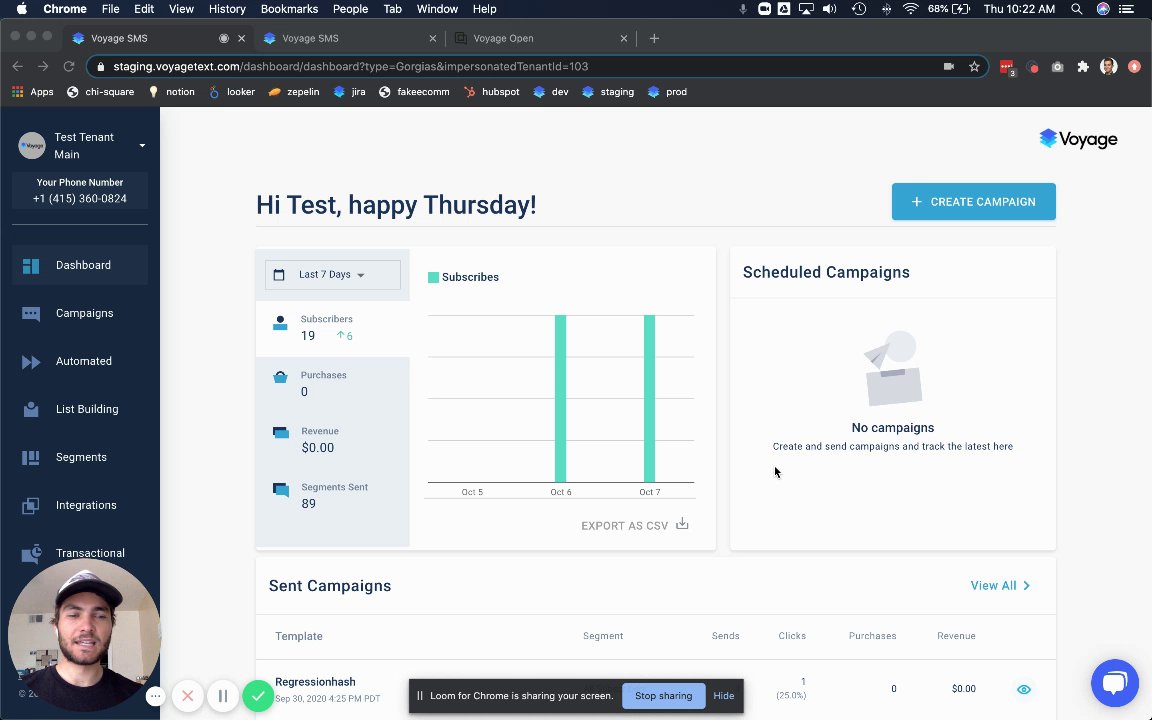Toggle the Subscribes chart legend

[464, 277]
